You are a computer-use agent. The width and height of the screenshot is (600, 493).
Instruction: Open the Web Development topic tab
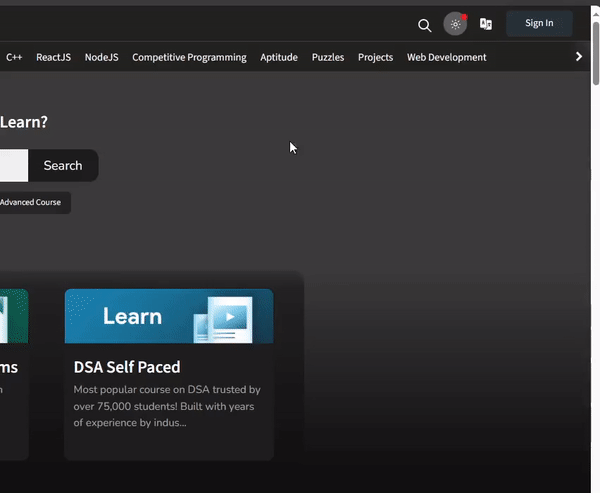(447, 57)
